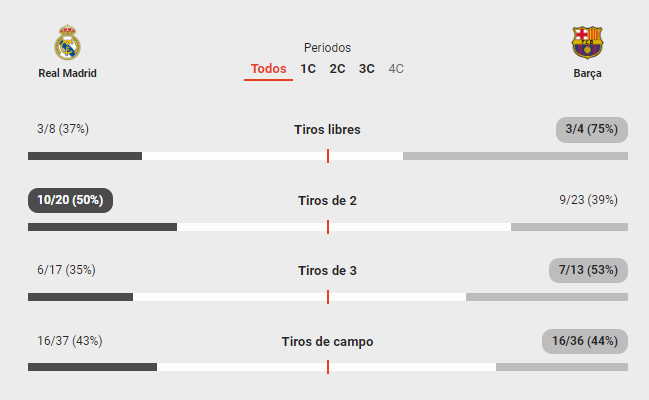Click the Real Madrid team name

67,73
